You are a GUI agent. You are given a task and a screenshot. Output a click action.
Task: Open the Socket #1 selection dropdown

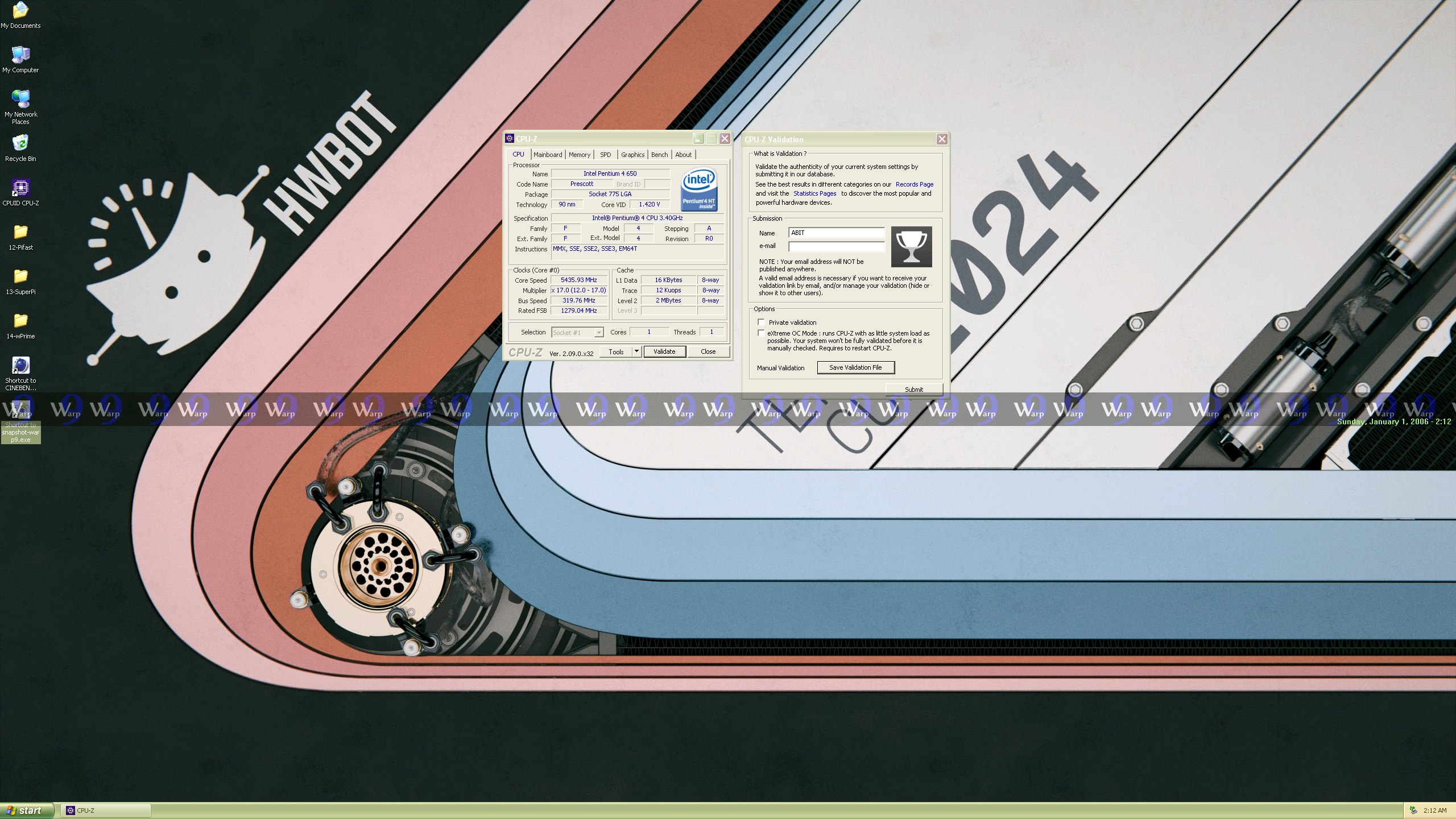pos(577,332)
